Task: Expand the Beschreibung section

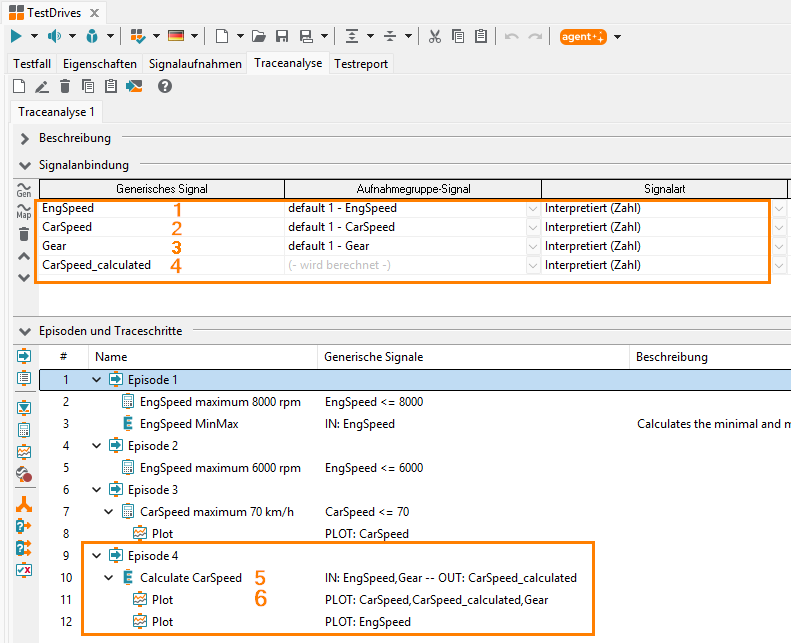Action: click(x=24, y=138)
